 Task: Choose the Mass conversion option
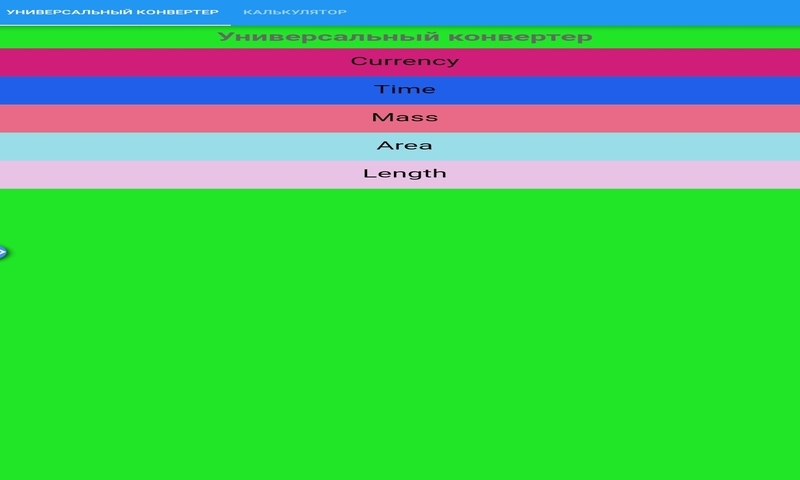[x=400, y=118]
